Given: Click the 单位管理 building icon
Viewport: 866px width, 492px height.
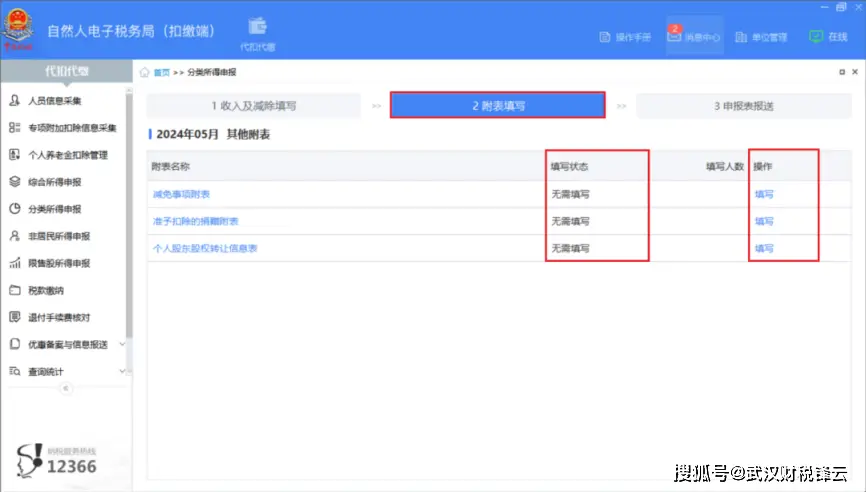Looking at the screenshot, I should click(x=741, y=37).
